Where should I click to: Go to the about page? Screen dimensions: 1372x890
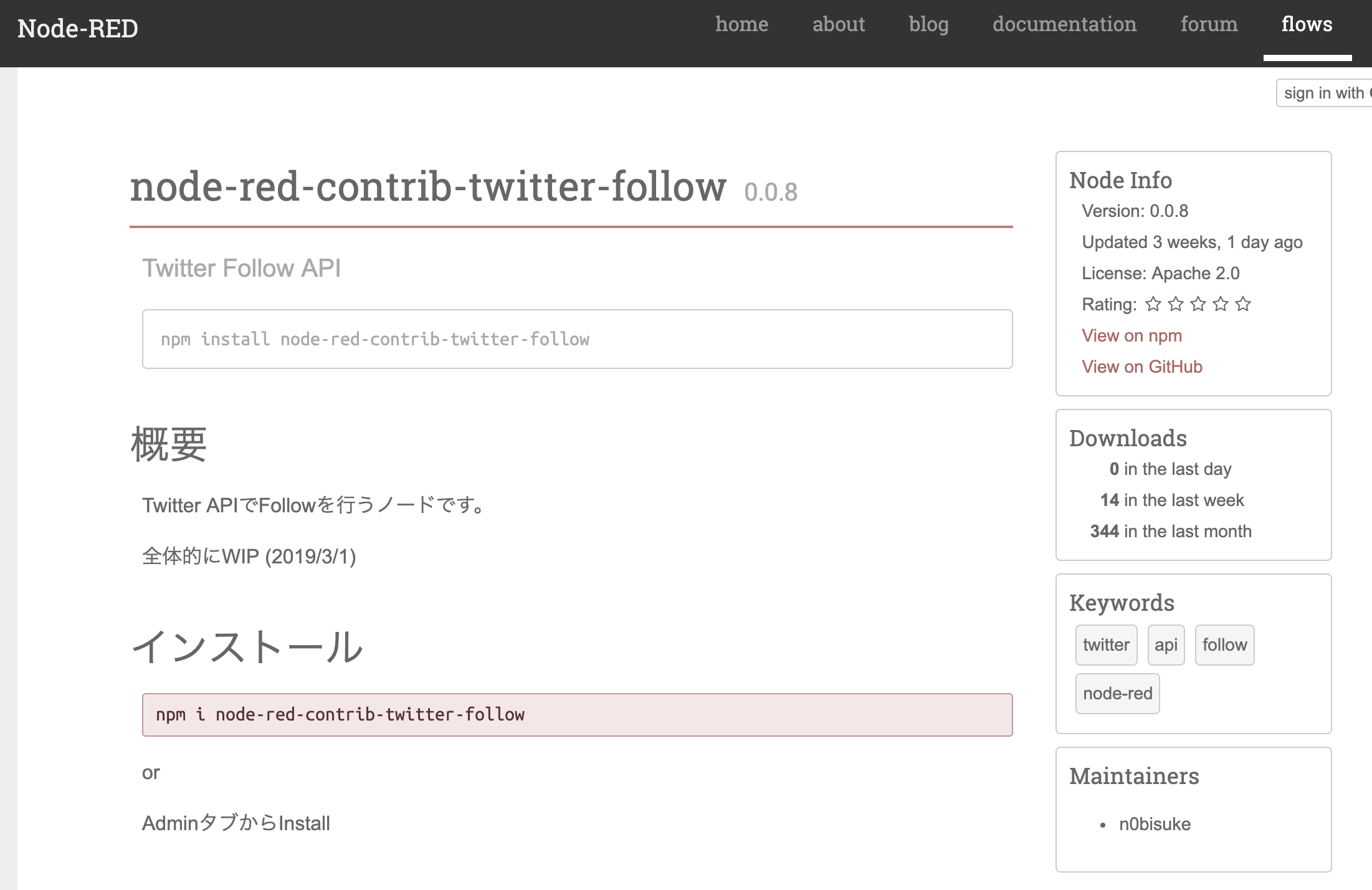coord(839,24)
